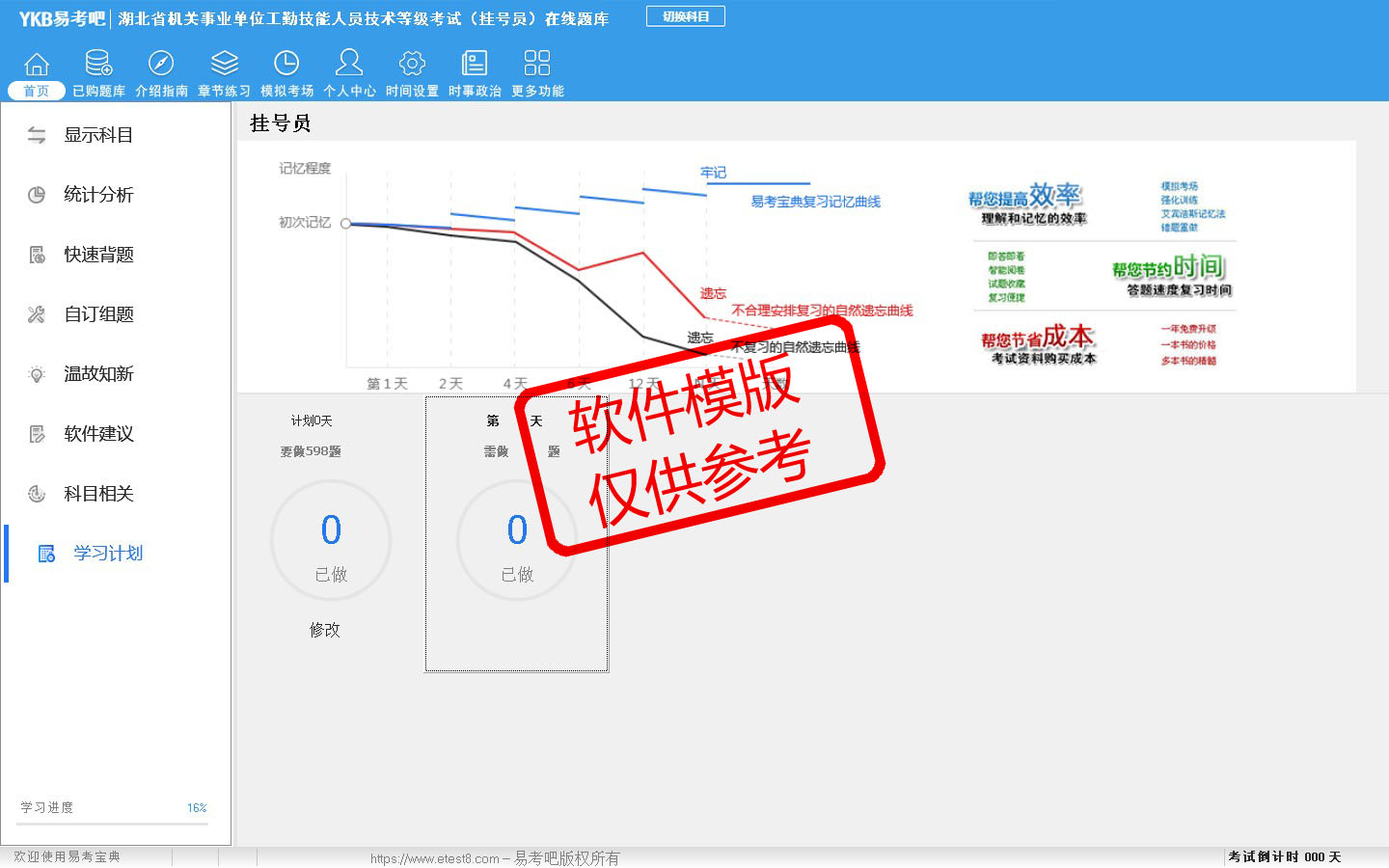Click the 要做598题 text

click(x=311, y=451)
